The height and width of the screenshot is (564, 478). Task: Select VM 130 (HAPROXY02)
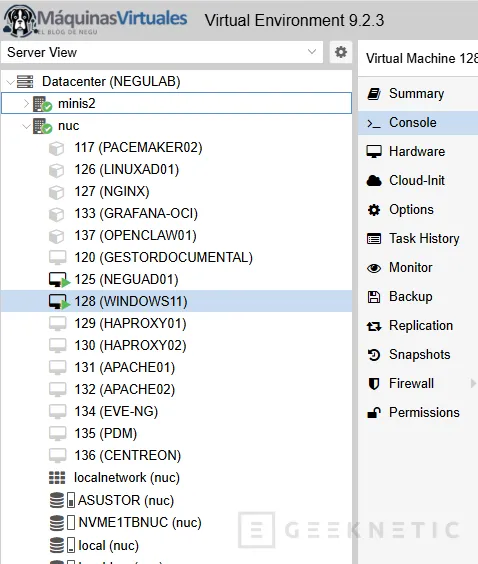pyautogui.click(x=131, y=345)
